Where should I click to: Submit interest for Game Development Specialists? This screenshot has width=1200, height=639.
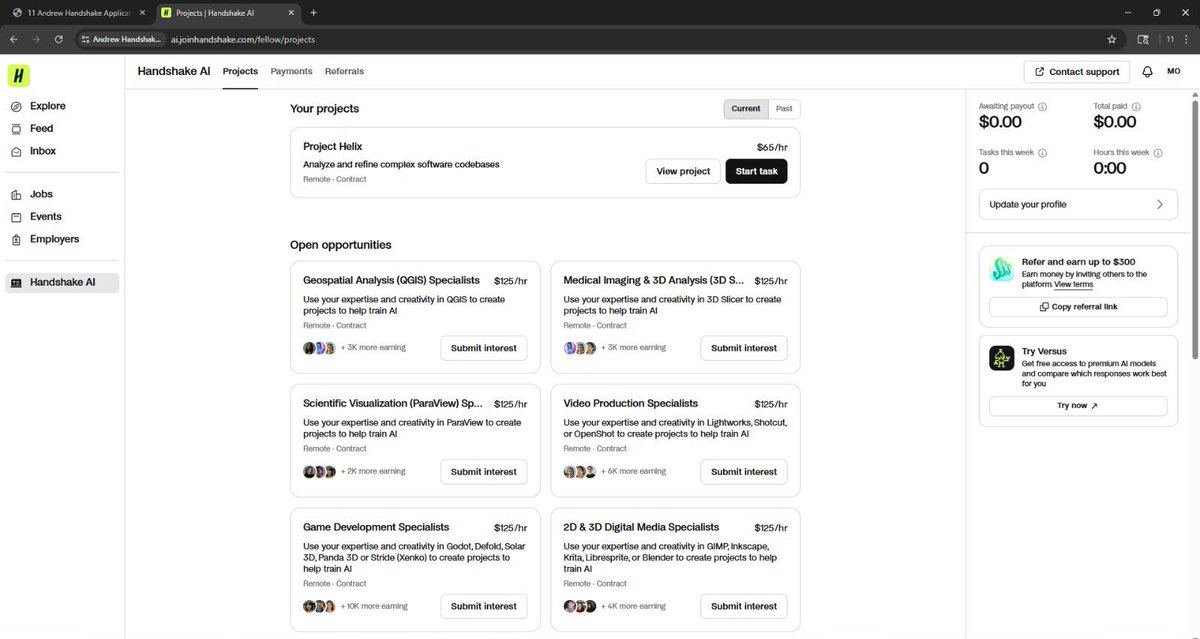(484, 606)
